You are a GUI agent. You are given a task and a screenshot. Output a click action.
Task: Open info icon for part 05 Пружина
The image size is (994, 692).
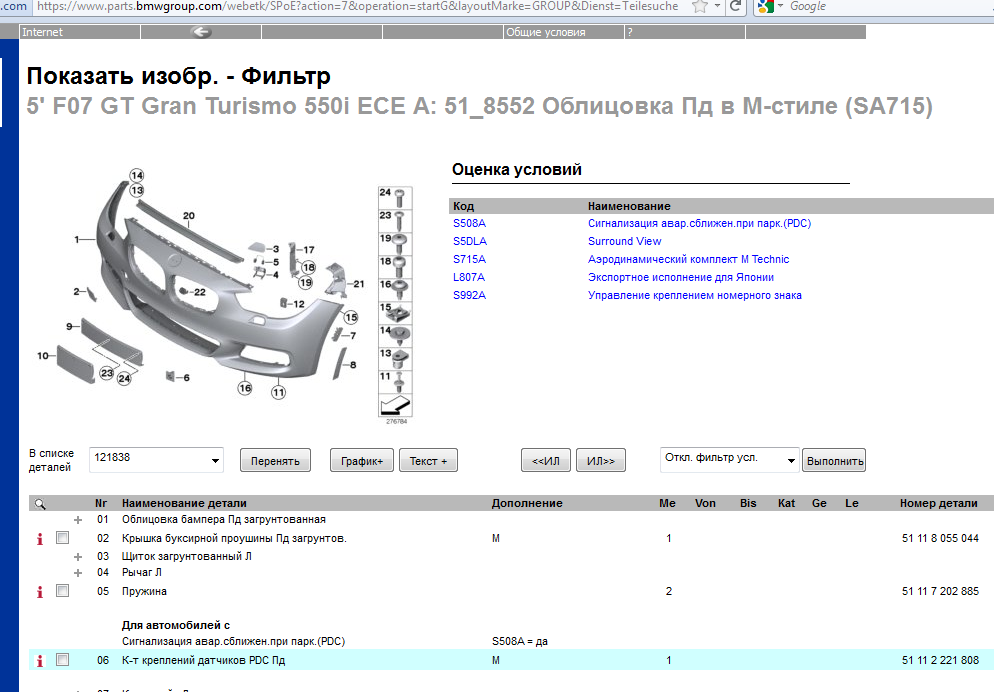[40, 592]
